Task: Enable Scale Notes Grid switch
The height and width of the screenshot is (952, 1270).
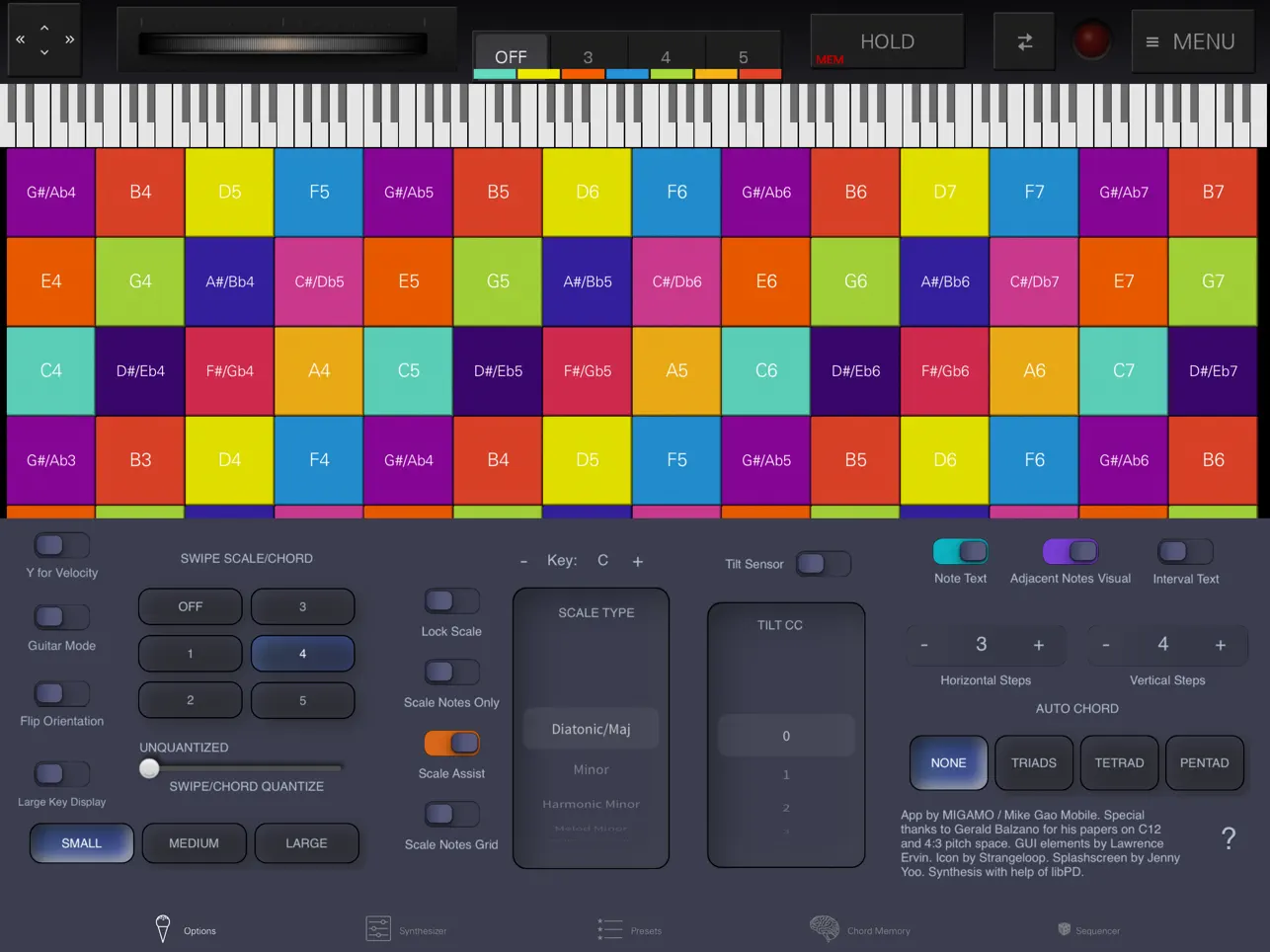Action: point(451,815)
